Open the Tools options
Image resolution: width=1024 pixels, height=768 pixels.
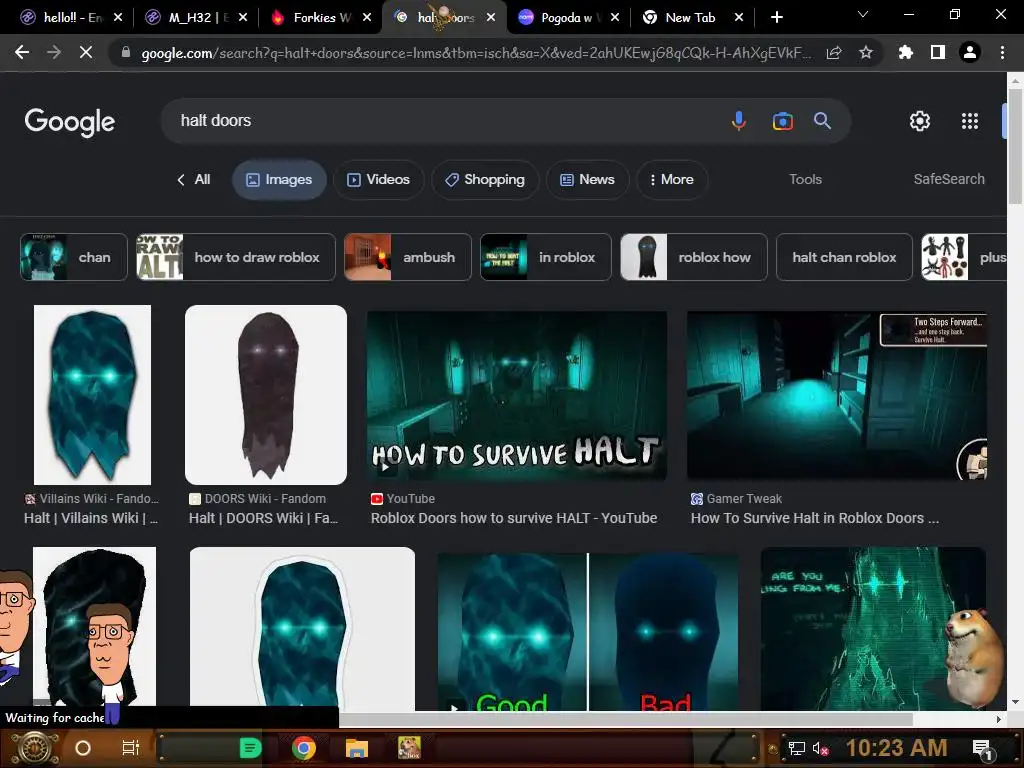[x=805, y=180]
